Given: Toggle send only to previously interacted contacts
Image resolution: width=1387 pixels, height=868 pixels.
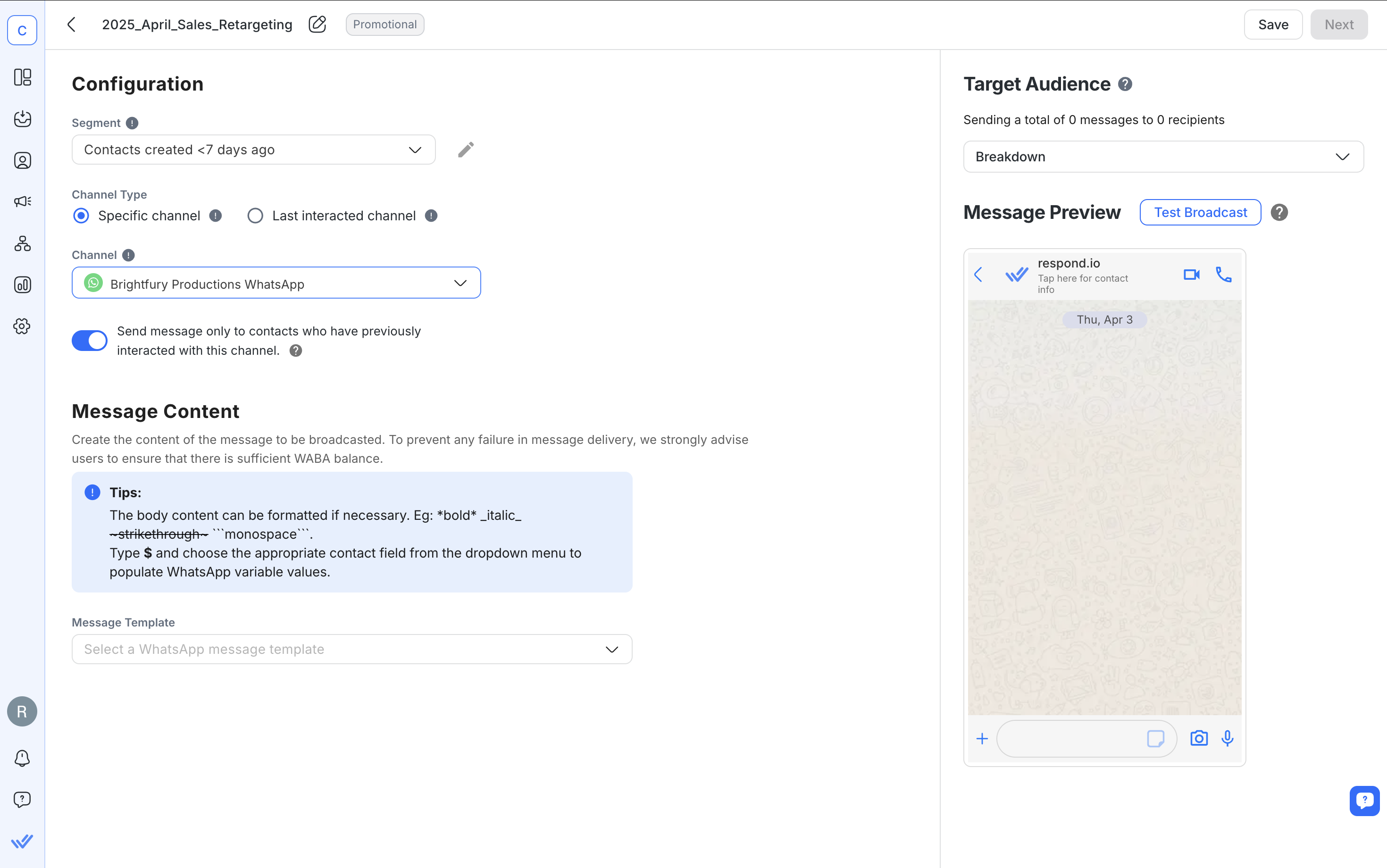Looking at the screenshot, I should point(90,341).
